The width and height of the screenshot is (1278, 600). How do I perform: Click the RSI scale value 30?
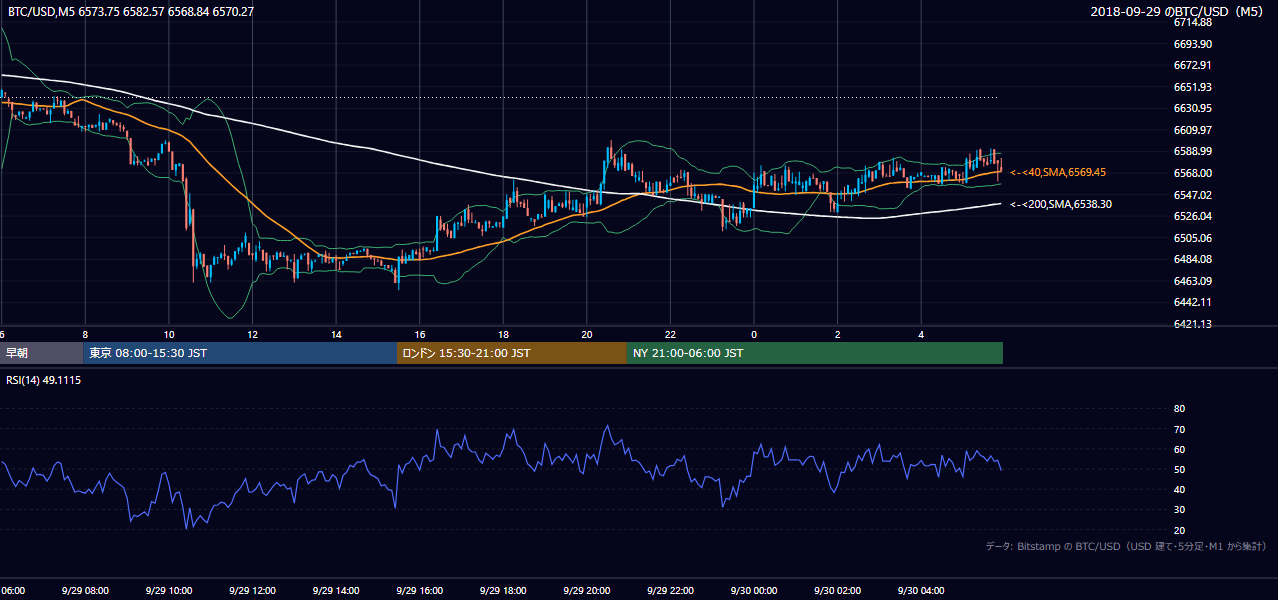point(1179,510)
